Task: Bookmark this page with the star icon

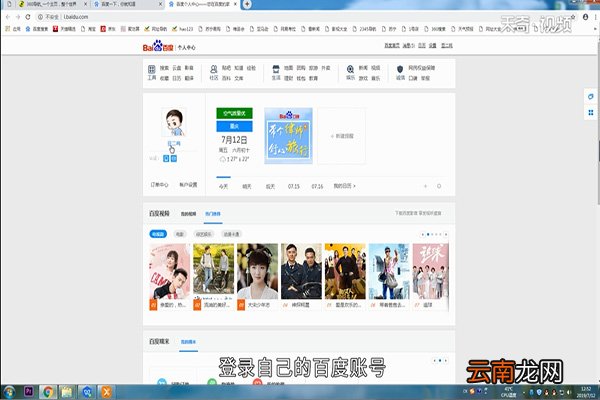Action: pyautogui.click(x=573, y=17)
